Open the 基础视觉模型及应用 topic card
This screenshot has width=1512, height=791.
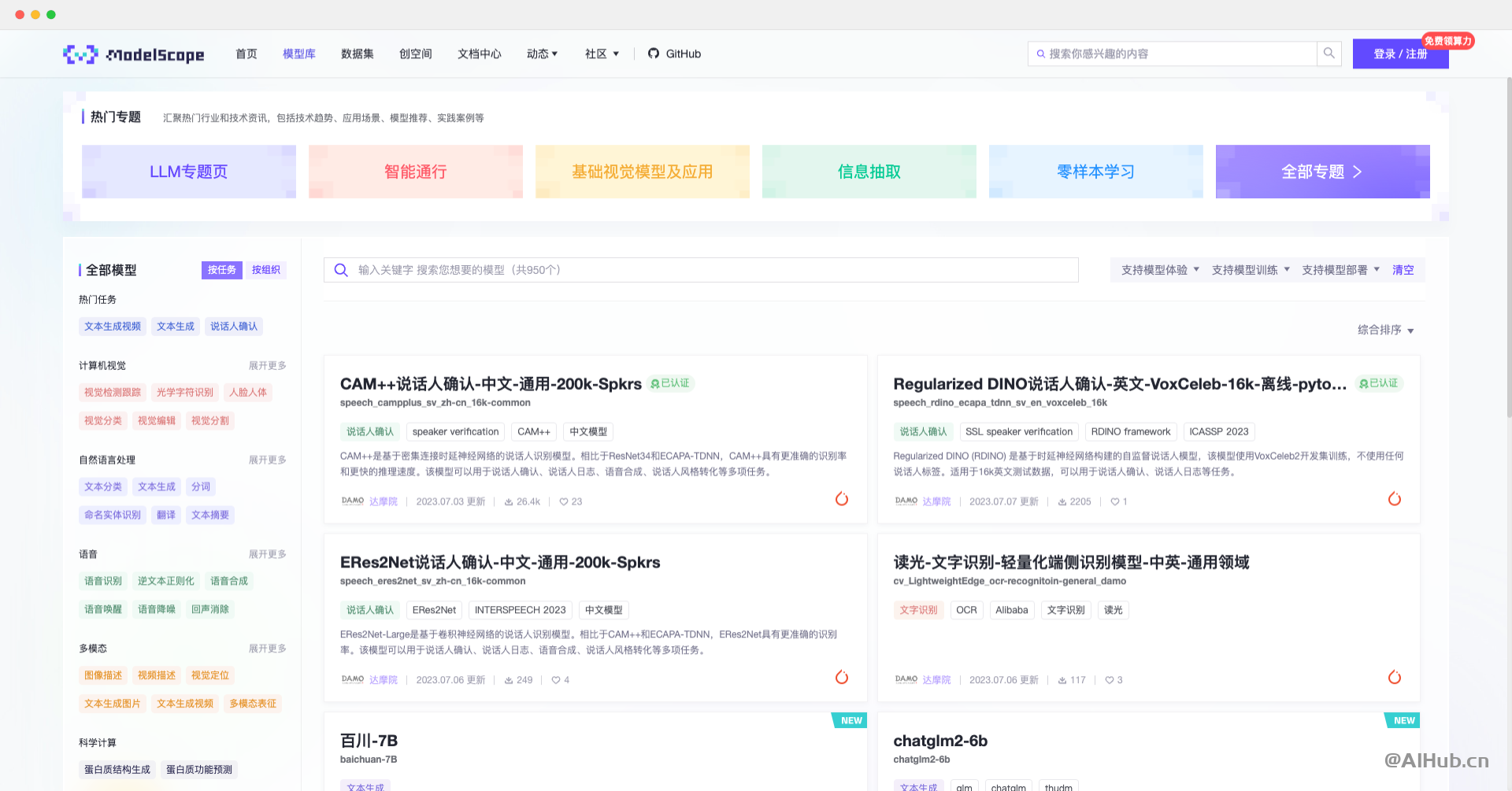(x=643, y=172)
